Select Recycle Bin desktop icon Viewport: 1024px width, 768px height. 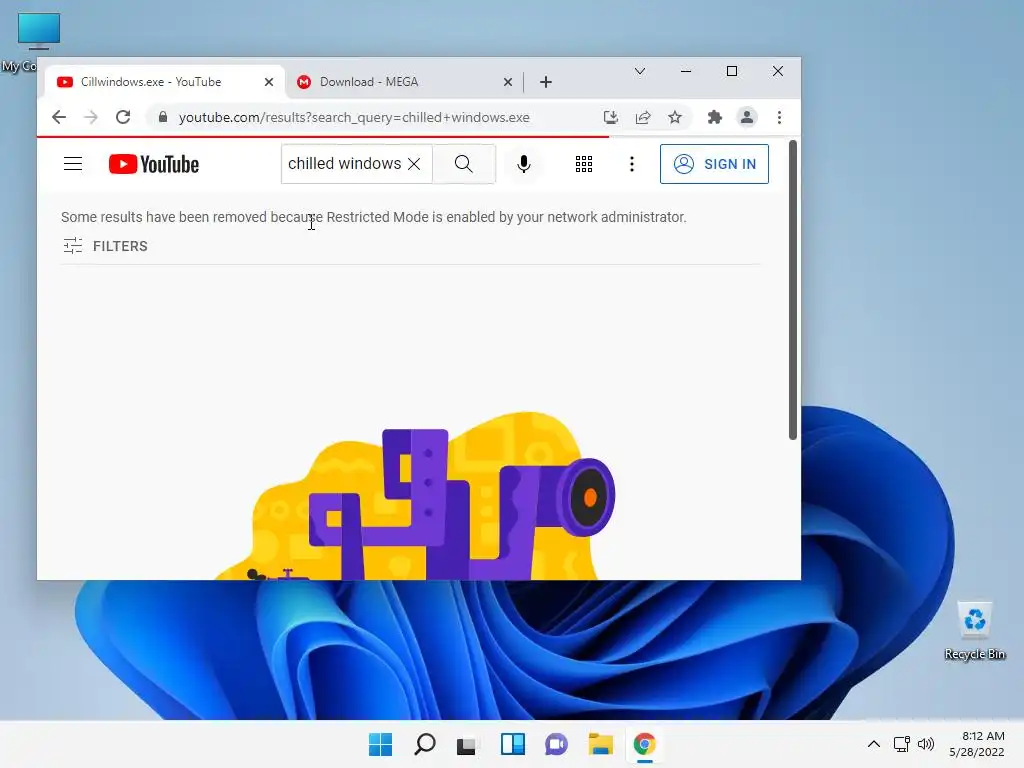click(975, 631)
